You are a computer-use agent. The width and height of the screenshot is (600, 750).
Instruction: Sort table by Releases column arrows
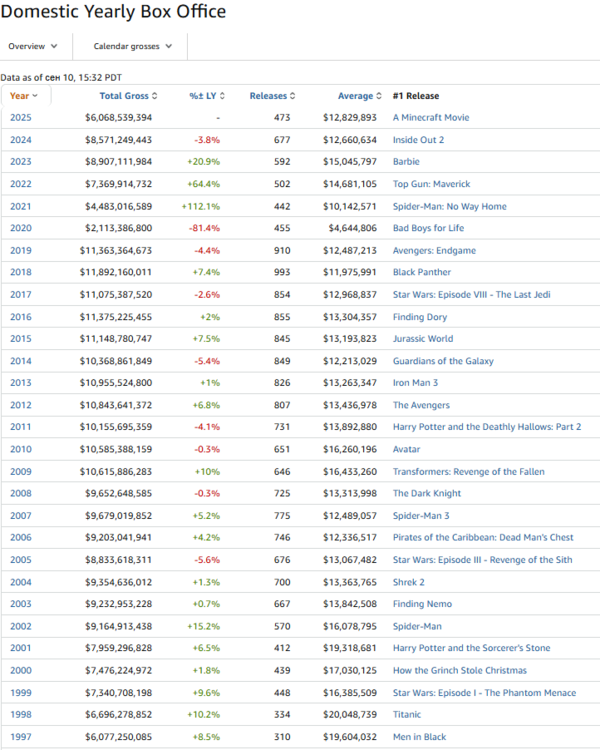click(x=294, y=96)
